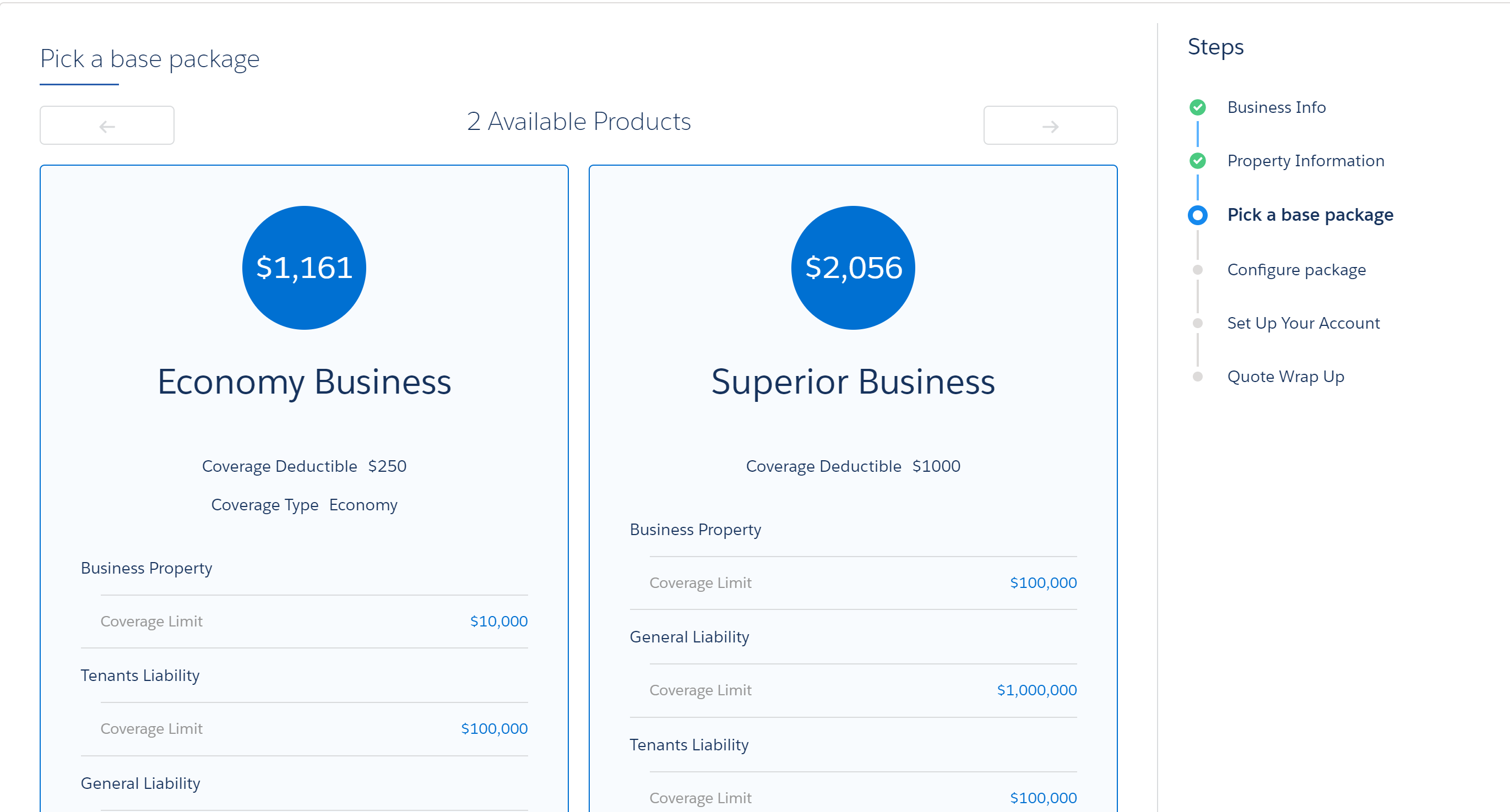
Task: Open the Property Information step
Action: point(1306,161)
